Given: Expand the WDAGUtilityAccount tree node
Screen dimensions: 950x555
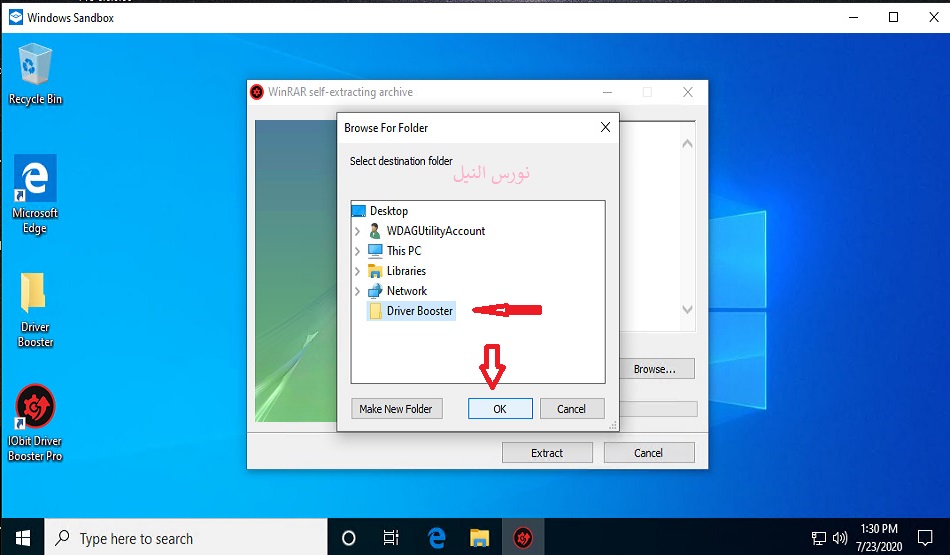Looking at the screenshot, I should click(358, 231).
